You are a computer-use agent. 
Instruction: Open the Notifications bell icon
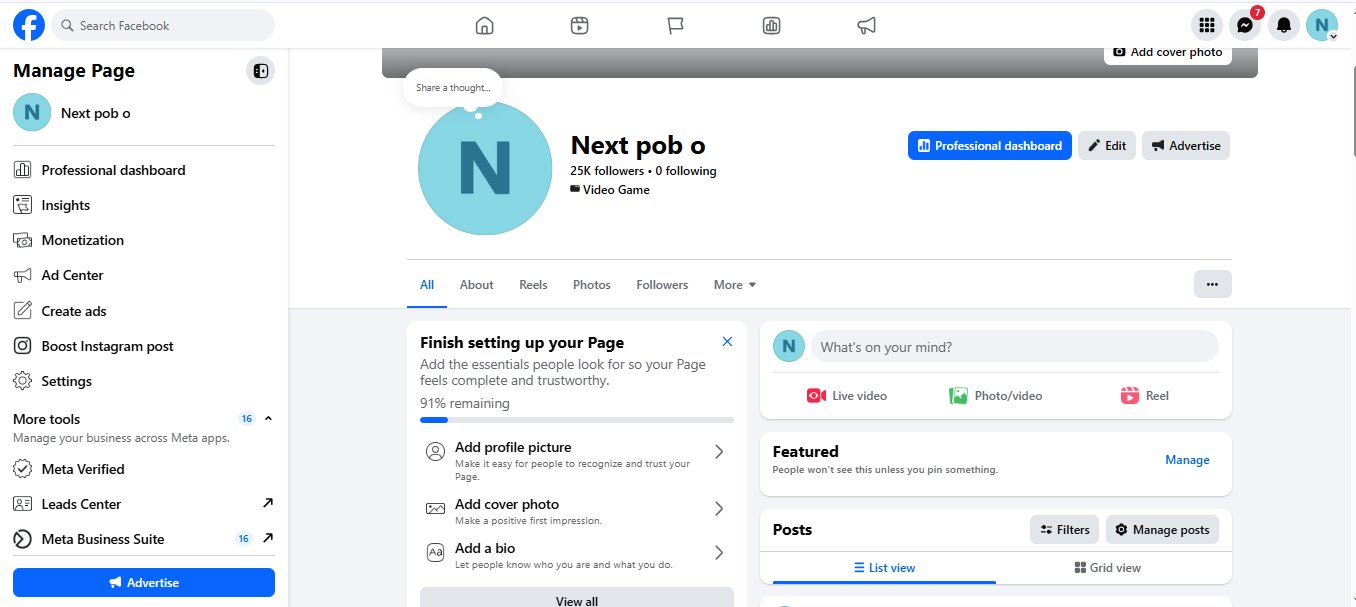1284,25
